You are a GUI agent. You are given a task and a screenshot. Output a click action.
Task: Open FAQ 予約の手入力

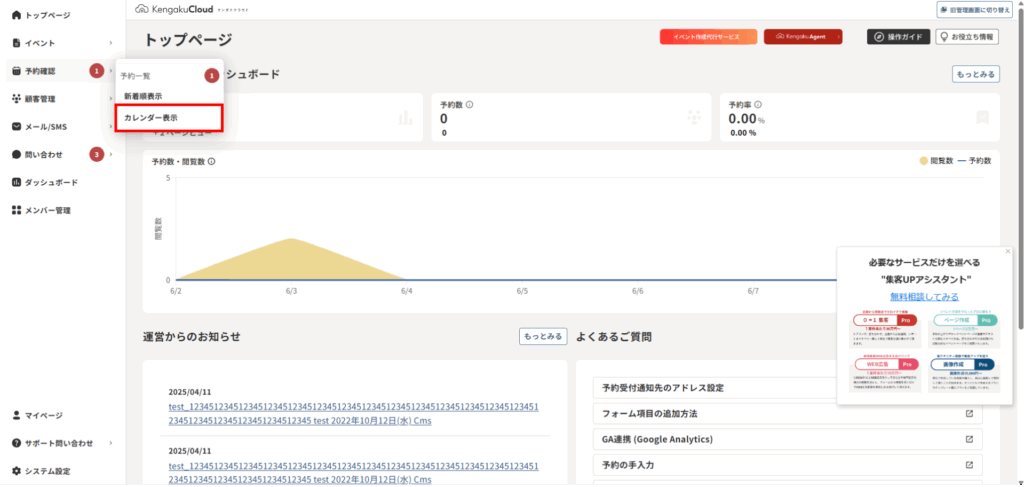(x=788, y=465)
